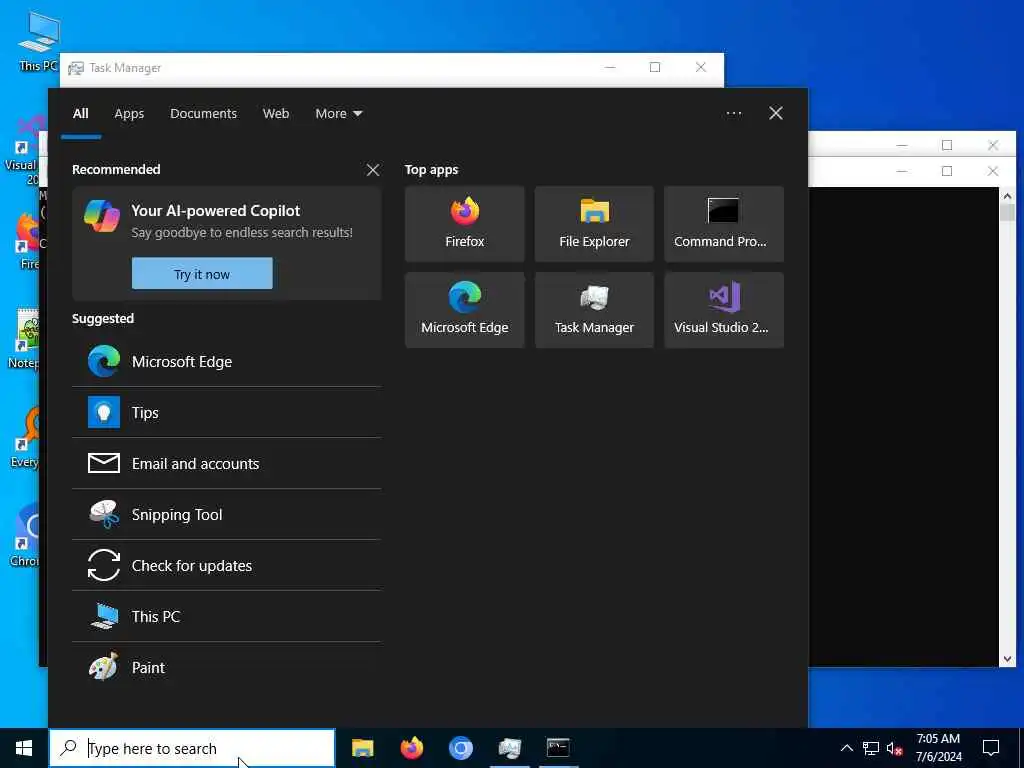Open Email and accounts suggestion
Image resolution: width=1024 pixels, height=768 pixels.
[x=227, y=463]
